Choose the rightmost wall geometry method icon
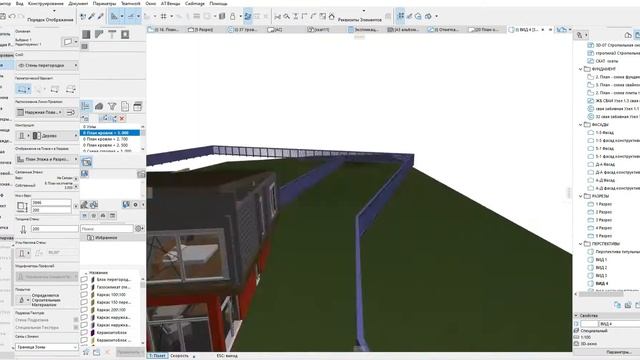 (71, 89)
